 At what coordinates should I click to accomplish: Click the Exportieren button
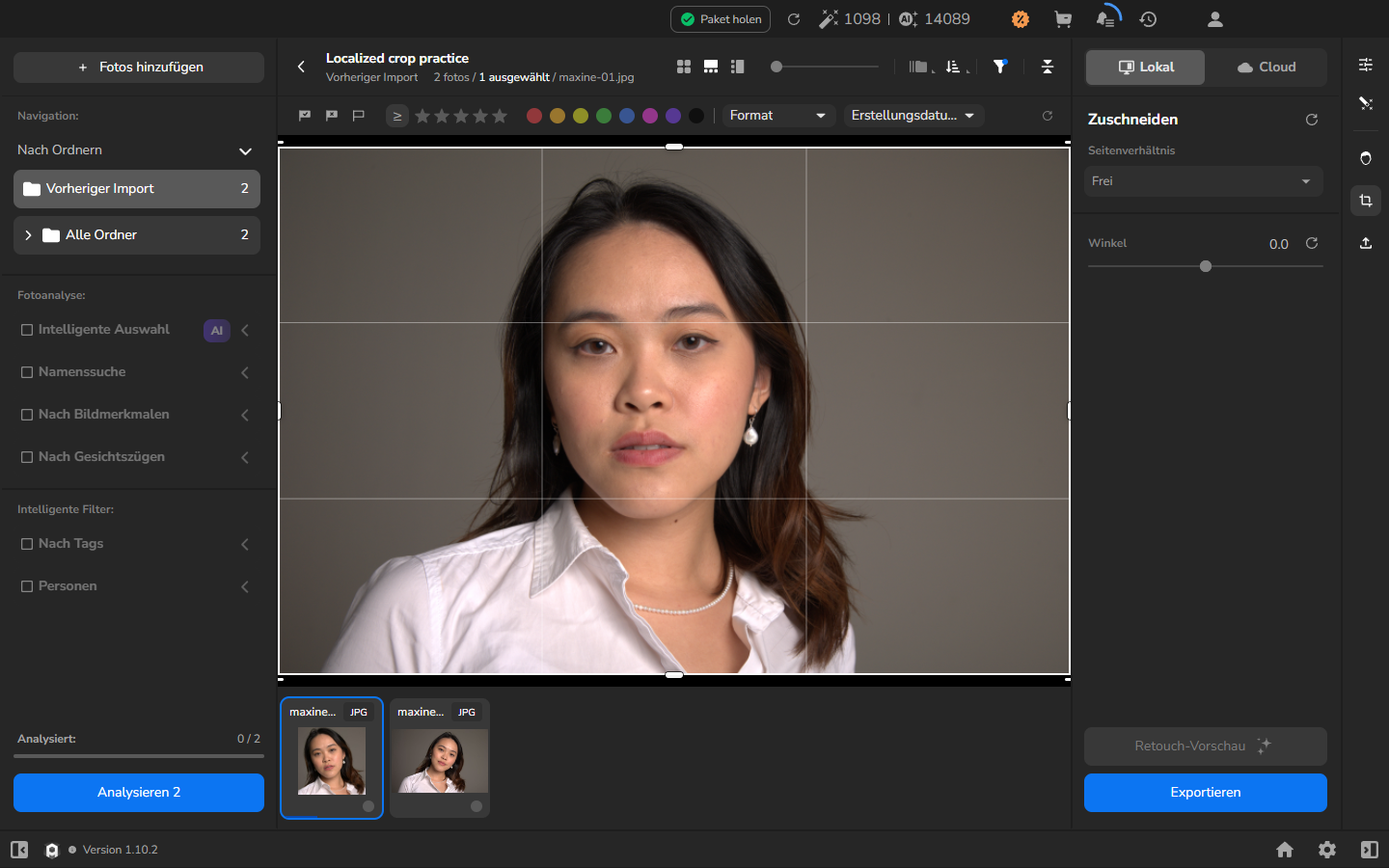[x=1206, y=793]
